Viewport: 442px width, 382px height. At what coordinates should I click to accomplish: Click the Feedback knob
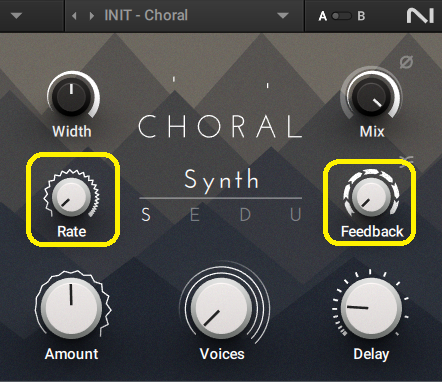[x=371, y=197]
